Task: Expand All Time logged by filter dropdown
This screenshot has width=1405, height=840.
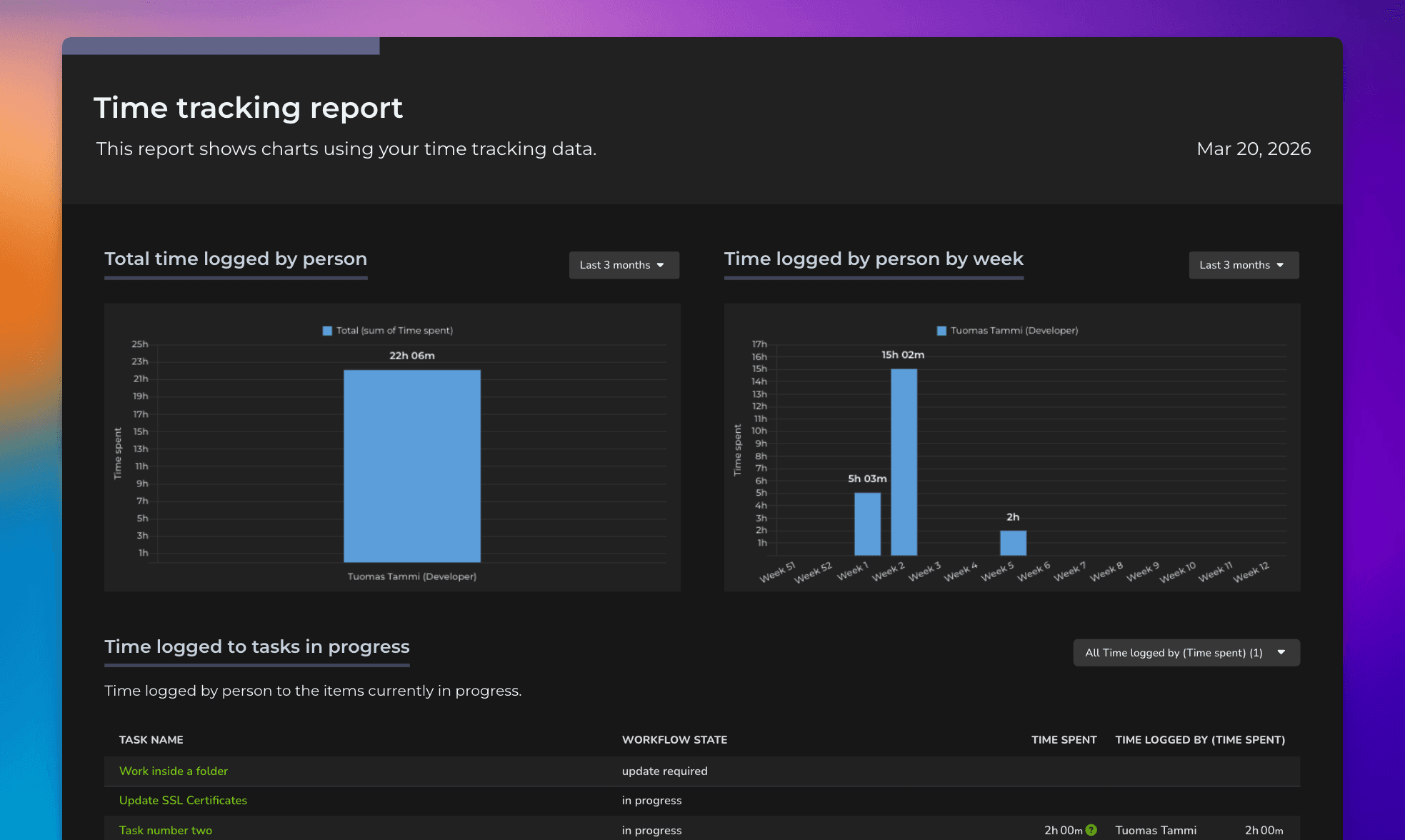Action: [x=1186, y=653]
